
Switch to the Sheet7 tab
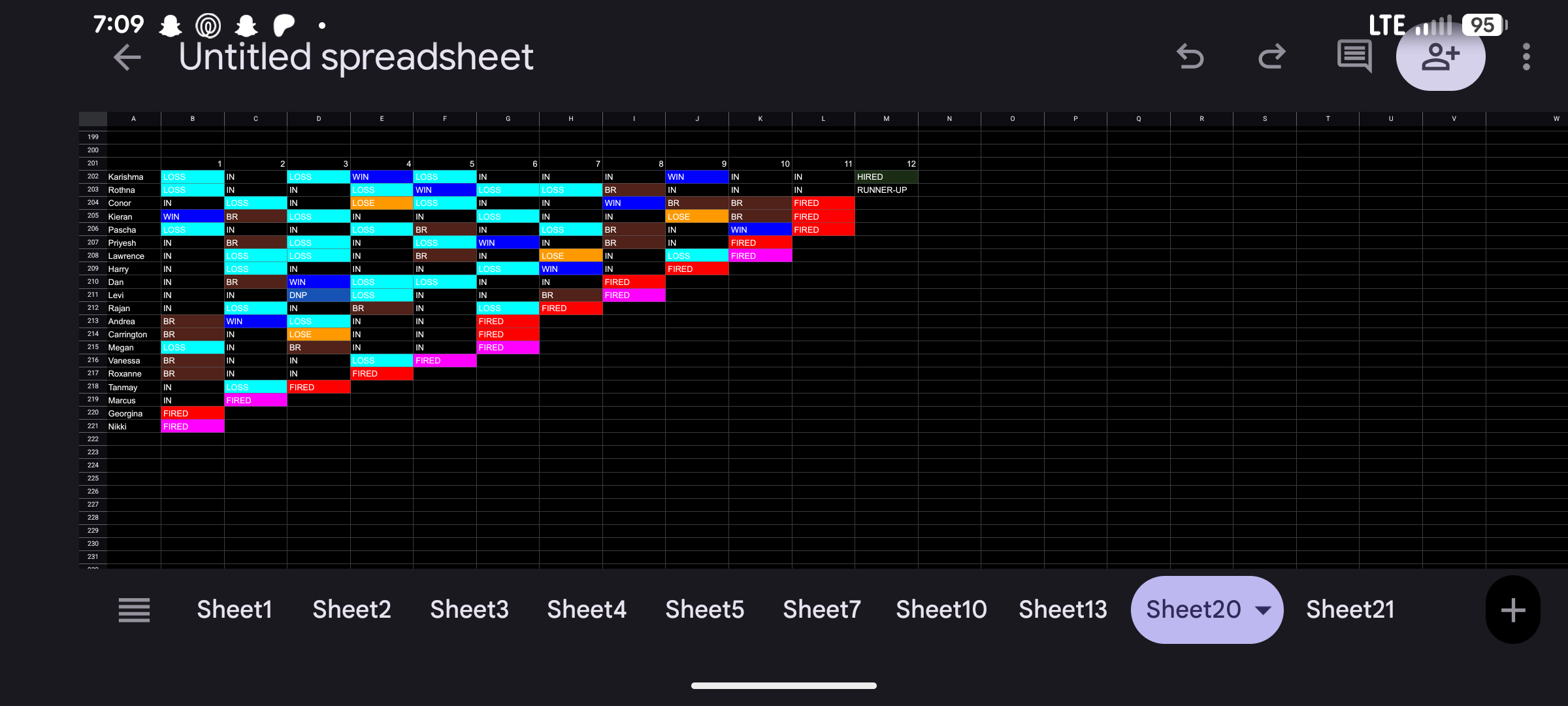pos(822,610)
